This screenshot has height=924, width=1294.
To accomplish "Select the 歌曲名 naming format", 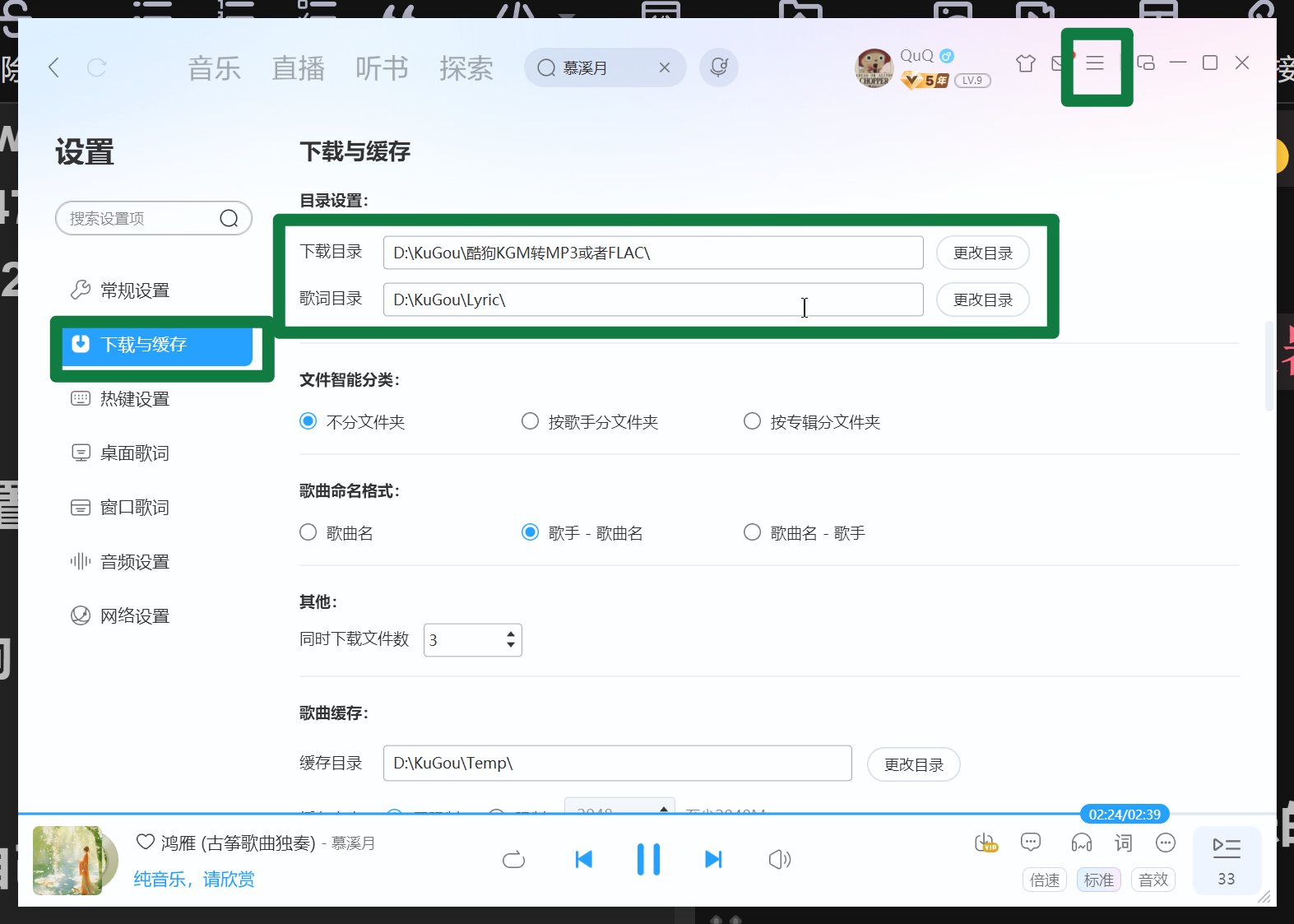I will (308, 532).
